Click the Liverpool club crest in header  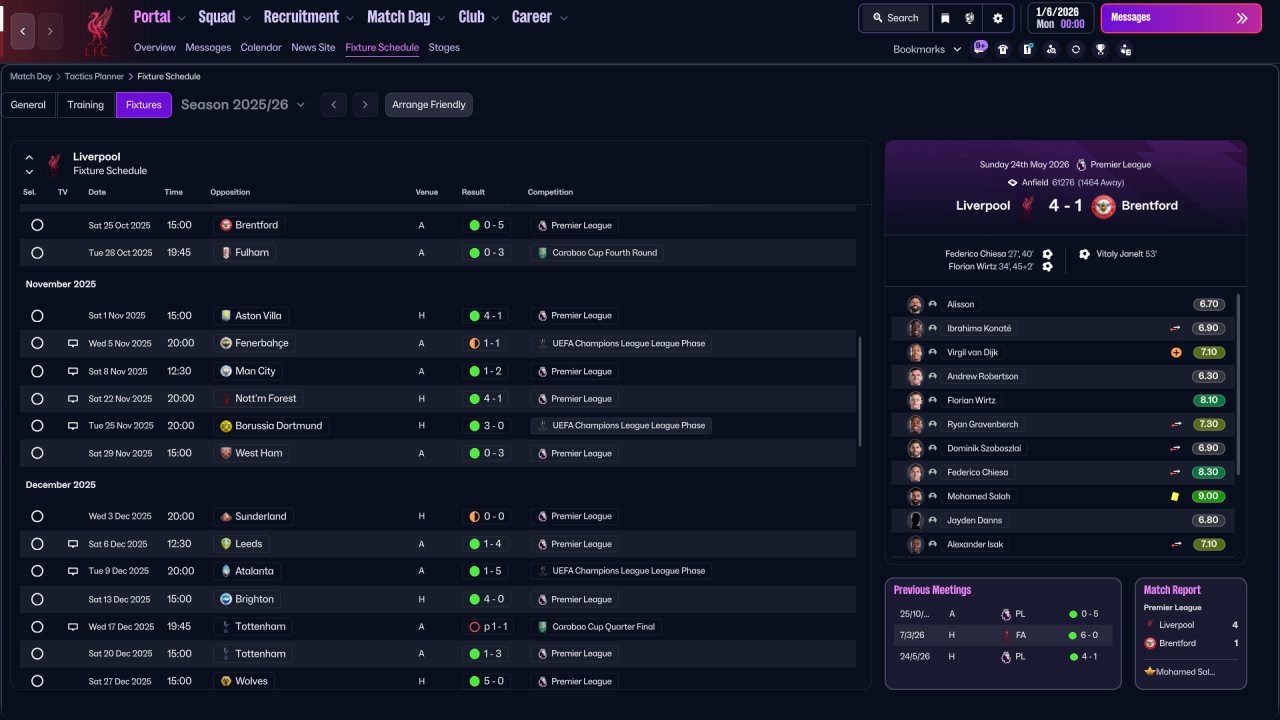[97, 30]
